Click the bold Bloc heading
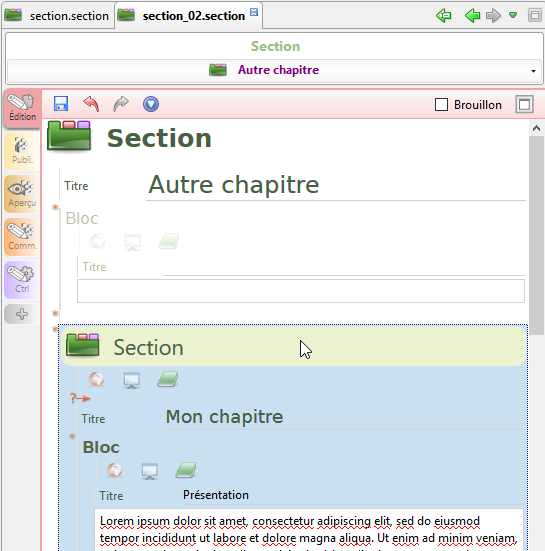This screenshot has height=551, width=545. click(x=101, y=448)
